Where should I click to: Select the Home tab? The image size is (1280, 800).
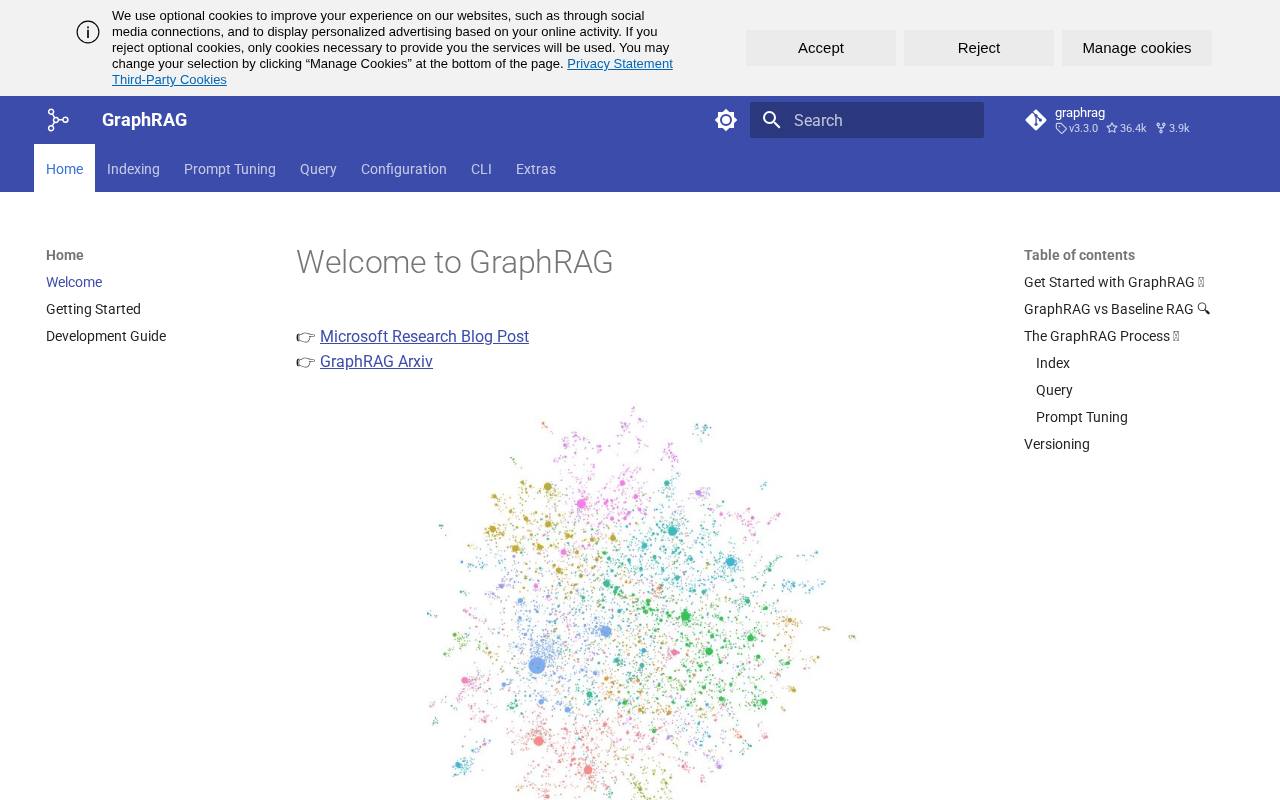64,169
